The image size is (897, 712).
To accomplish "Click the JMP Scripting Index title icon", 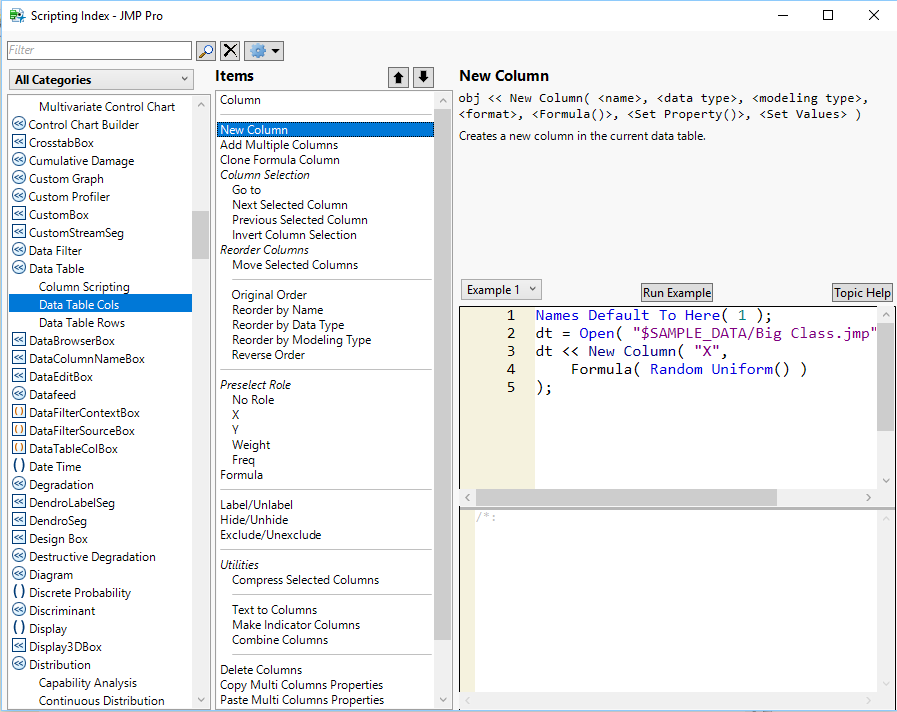I will [x=16, y=15].
